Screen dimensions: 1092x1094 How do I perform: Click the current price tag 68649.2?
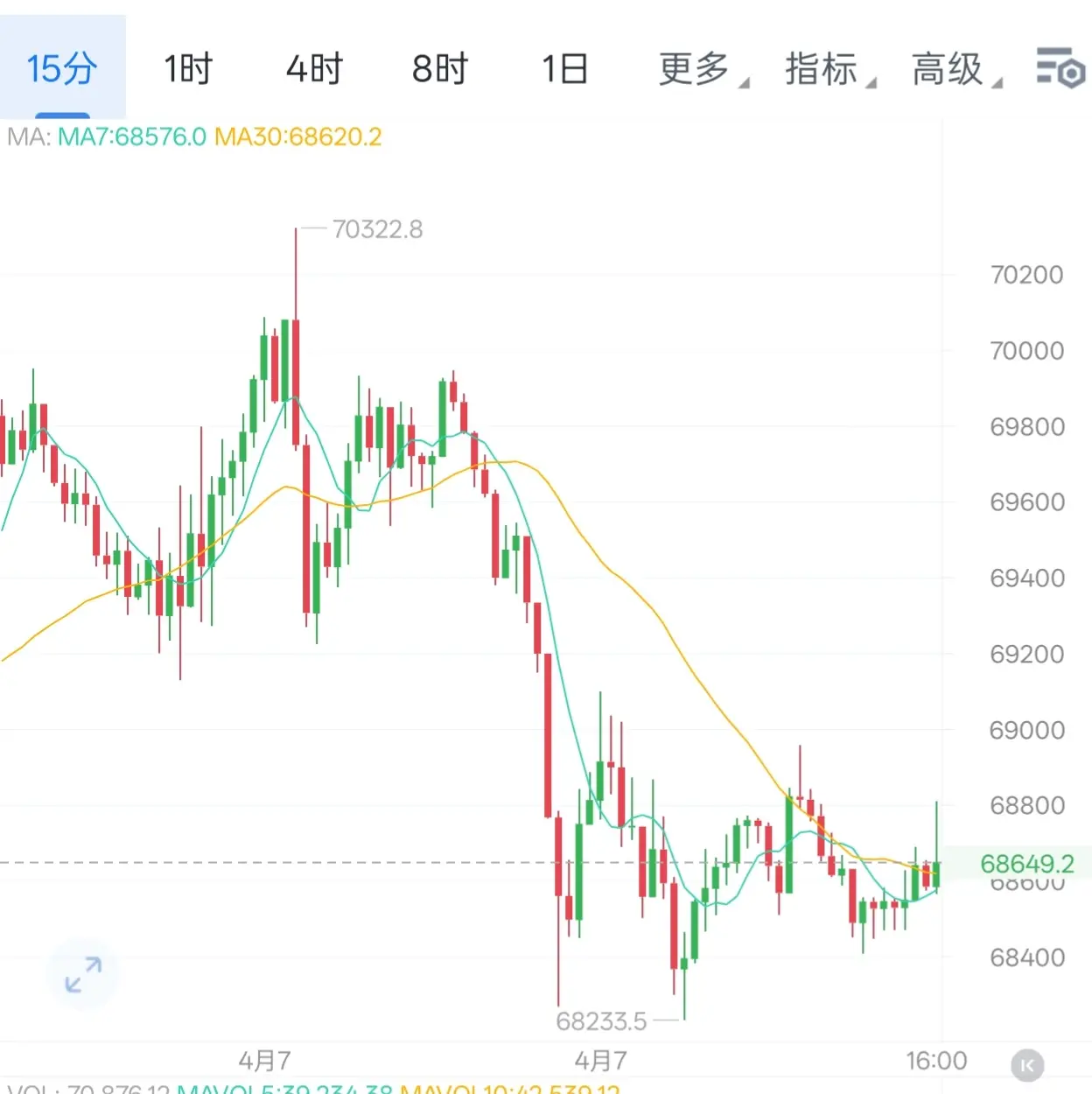(1025, 864)
